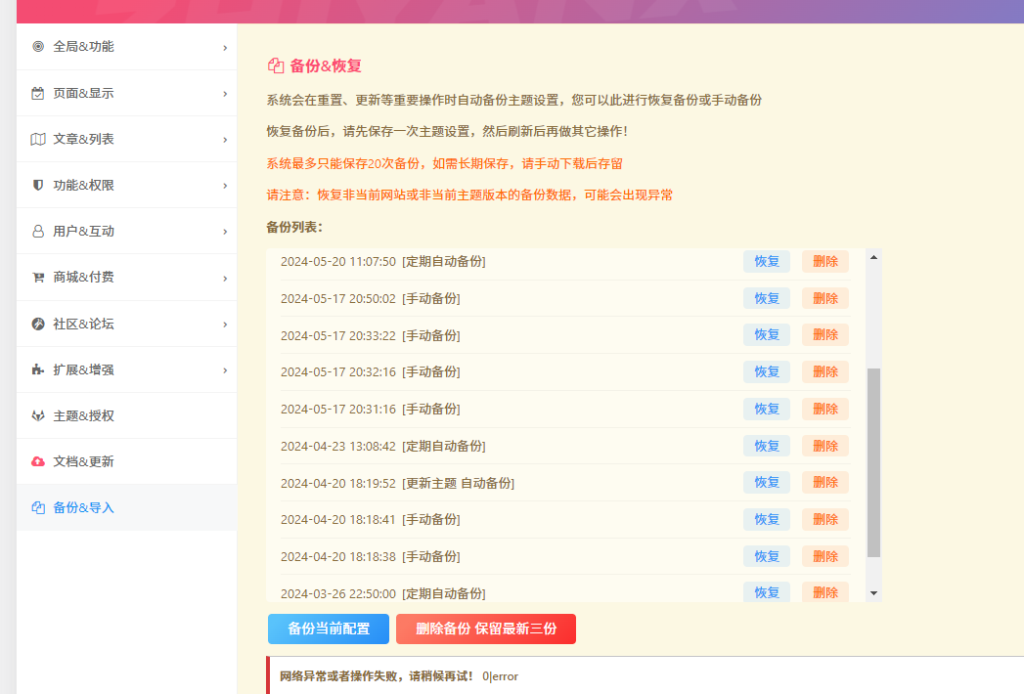Expand the 文章&列表 chevron arrow
Viewport: 1024px width, 694px height.
click(225, 139)
